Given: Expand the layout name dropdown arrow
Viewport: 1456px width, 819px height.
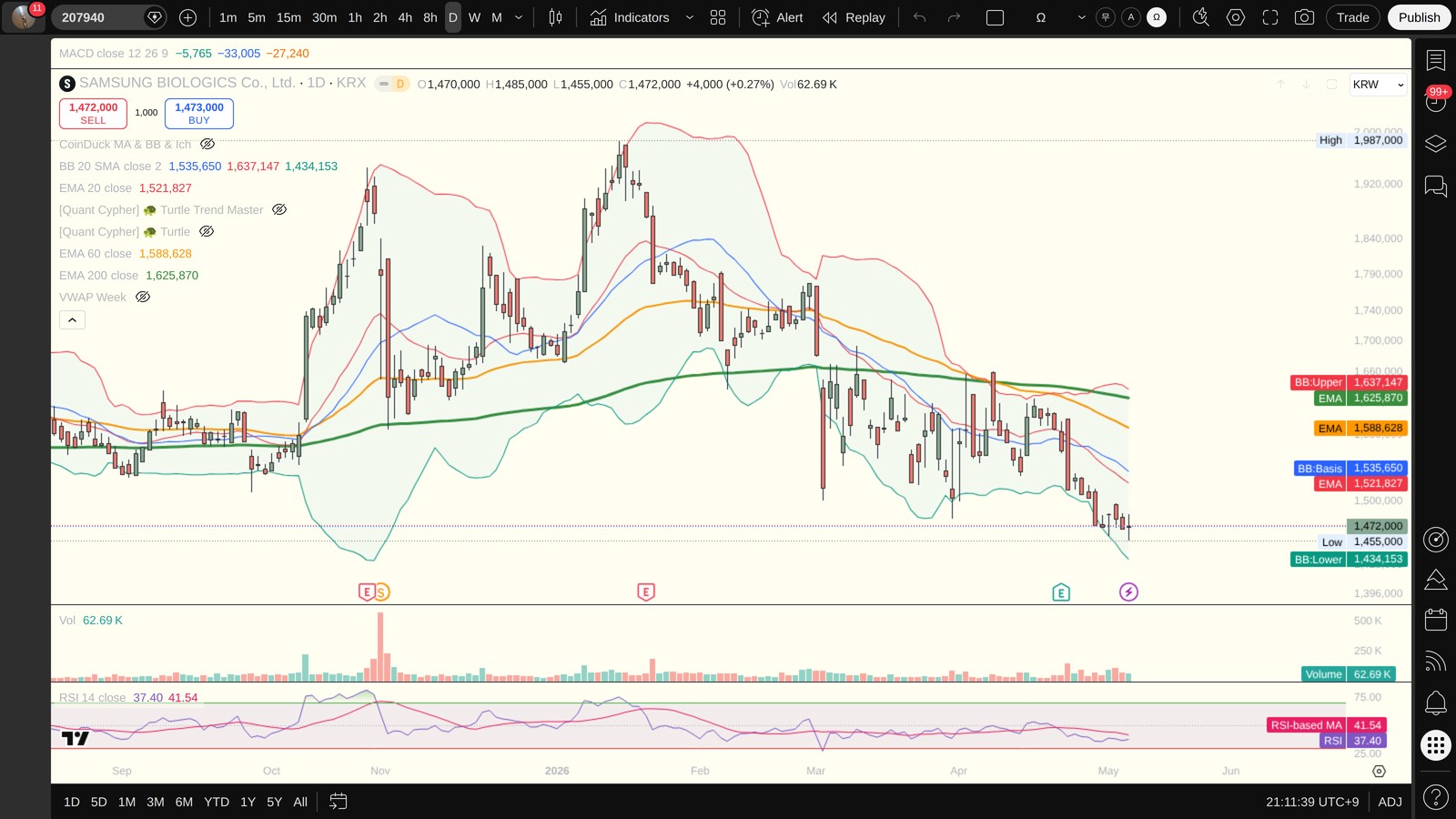Looking at the screenshot, I should (1081, 17).
